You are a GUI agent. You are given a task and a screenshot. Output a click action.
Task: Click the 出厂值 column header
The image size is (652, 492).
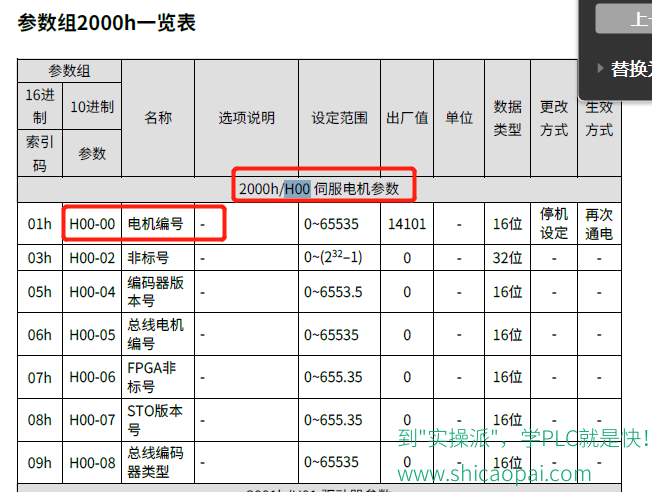407,118
